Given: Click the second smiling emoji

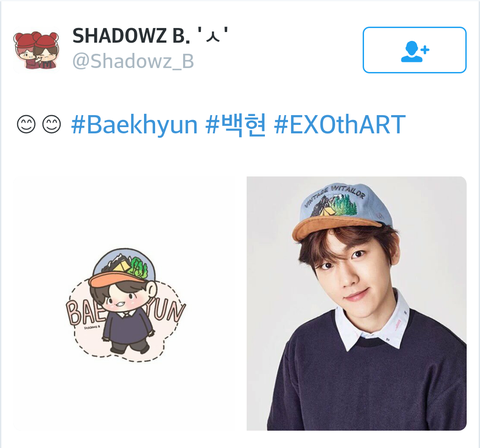Looking at the screenshot, I should coord(52,125).
